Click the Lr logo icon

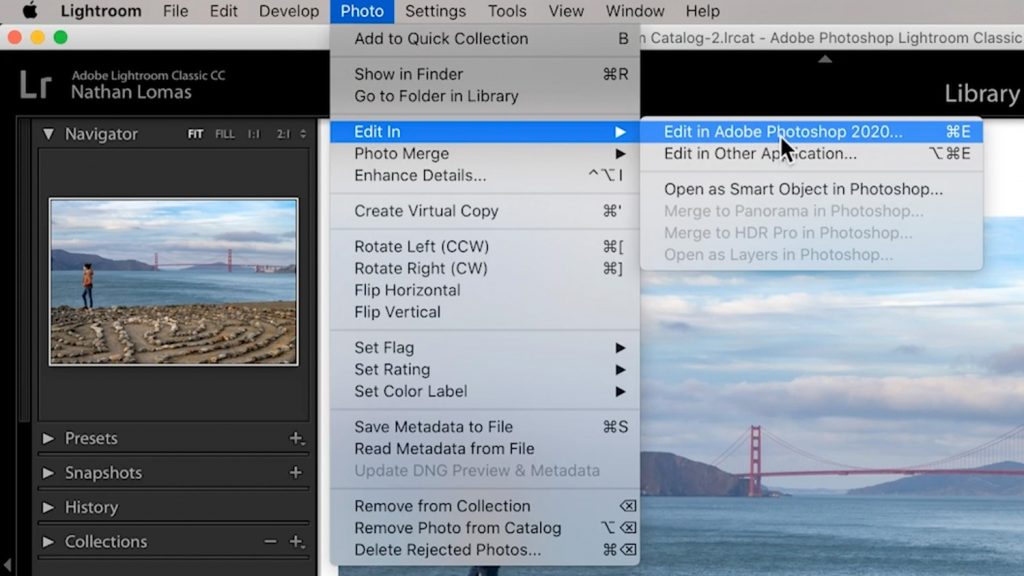point(35,84)
